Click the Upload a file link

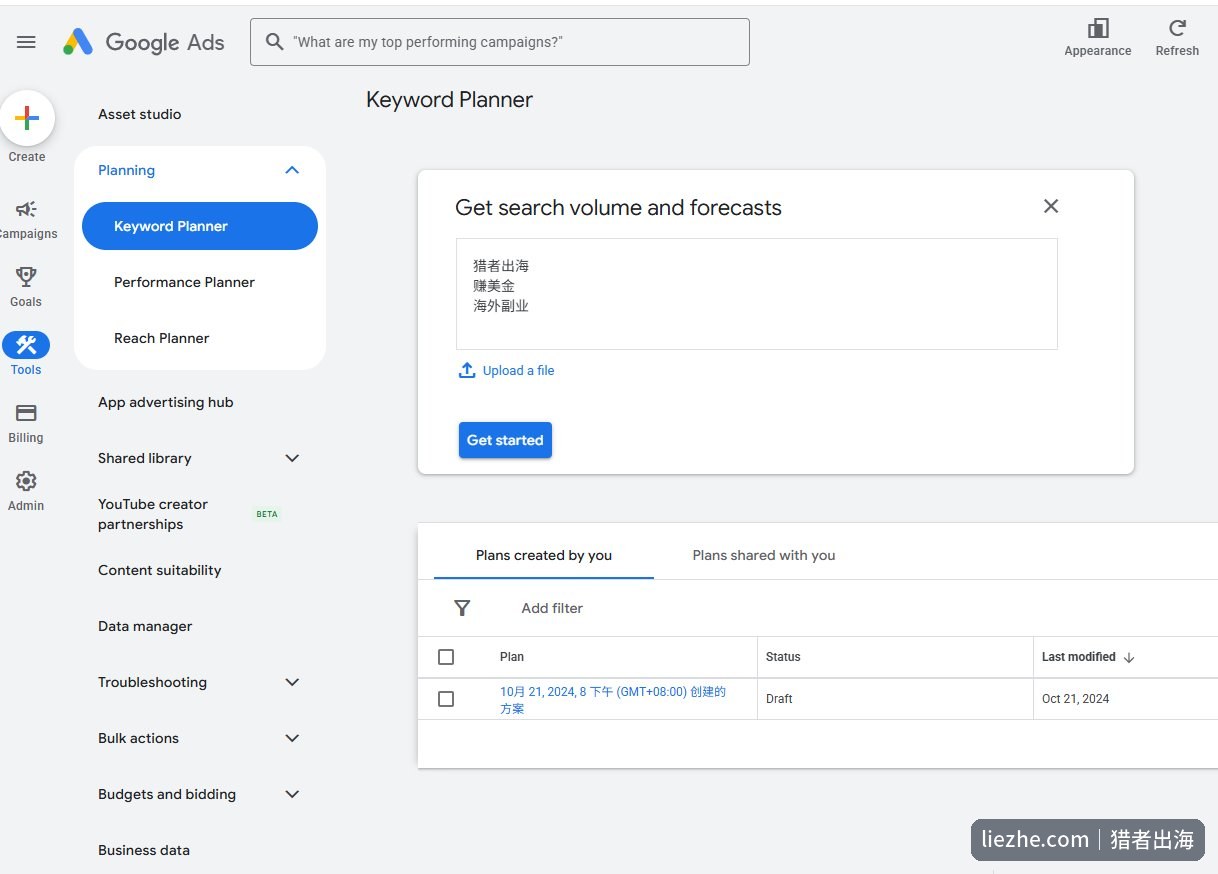click(518, 370)
